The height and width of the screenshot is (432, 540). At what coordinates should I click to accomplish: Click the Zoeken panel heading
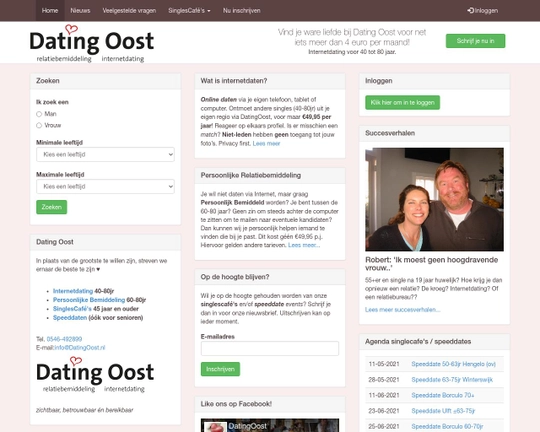[x=48, y=81]
